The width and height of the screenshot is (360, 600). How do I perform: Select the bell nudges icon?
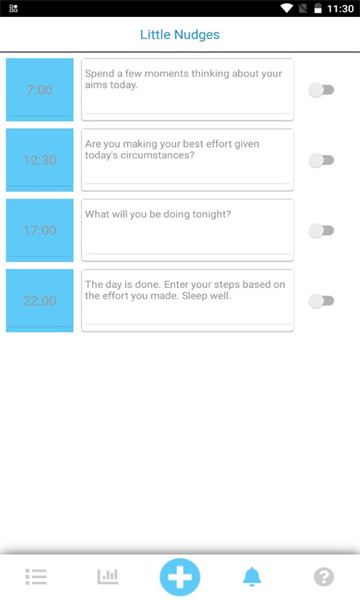coord(252,577)
